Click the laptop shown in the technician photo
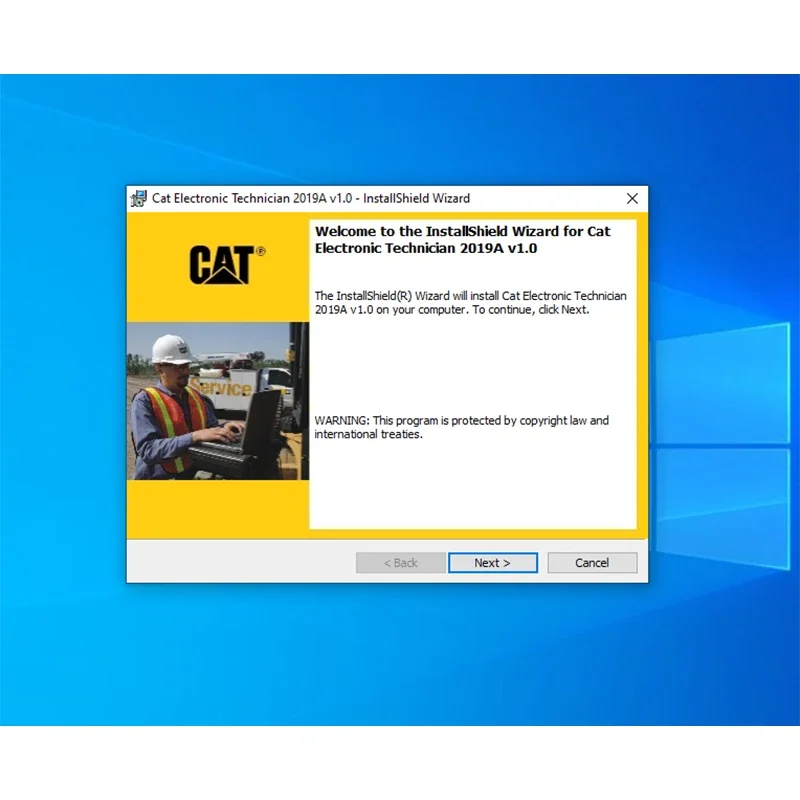The height and width of the screenshot is (800, 800). tap(241, 431)
